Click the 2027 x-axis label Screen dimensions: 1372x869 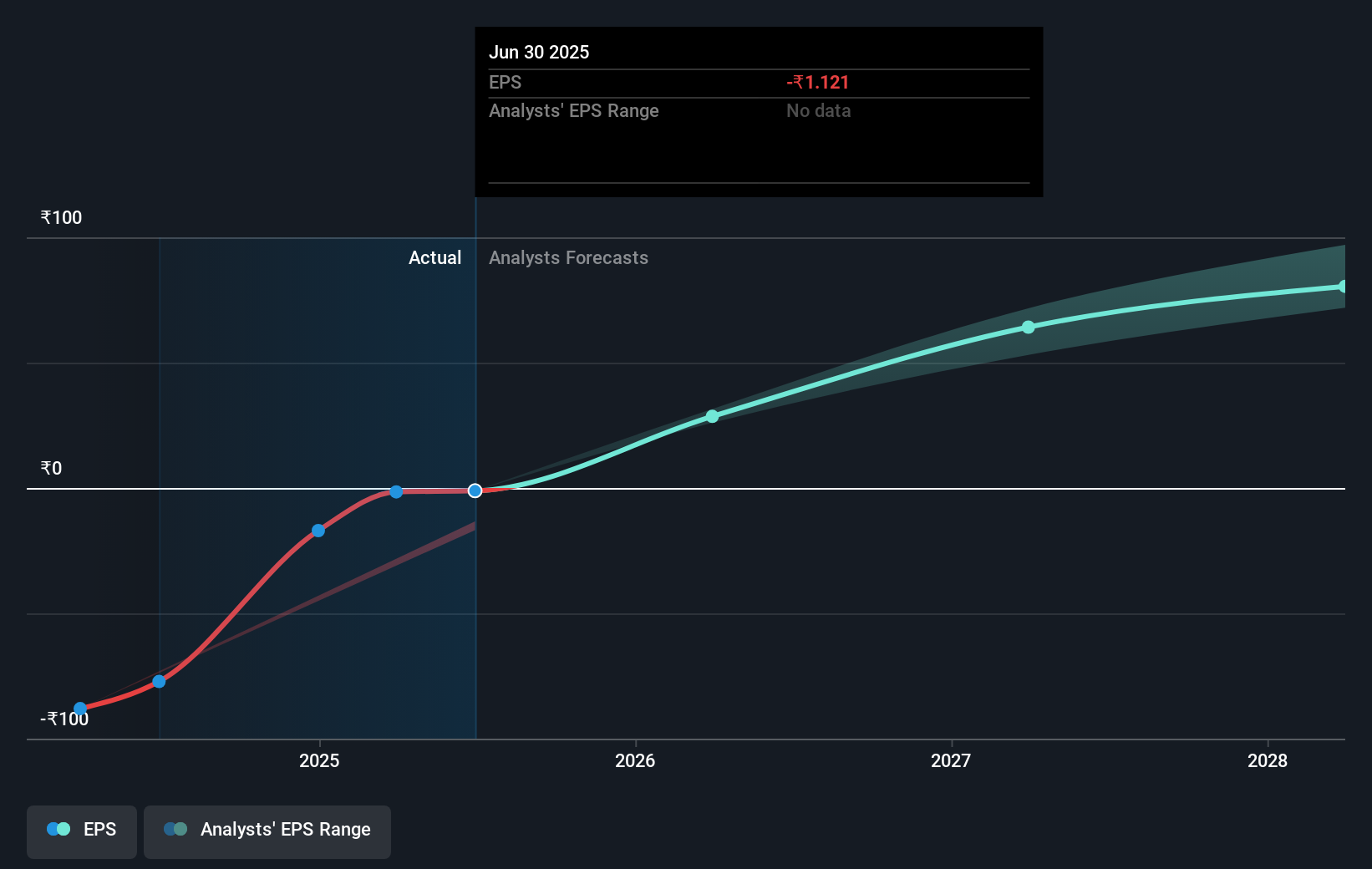point(951,760)
